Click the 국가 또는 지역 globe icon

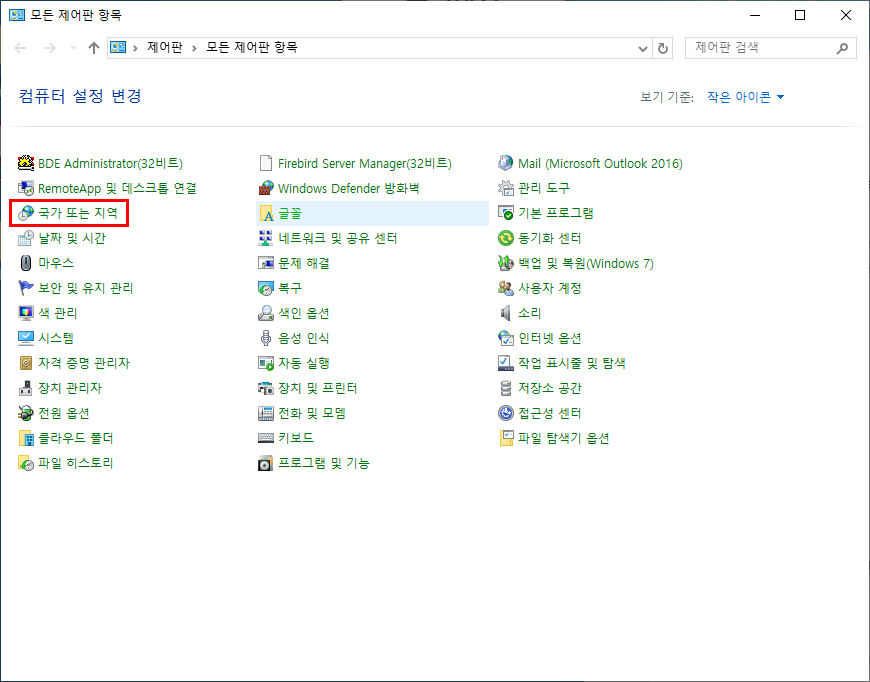pyautogui.click(x=26, y=213)
